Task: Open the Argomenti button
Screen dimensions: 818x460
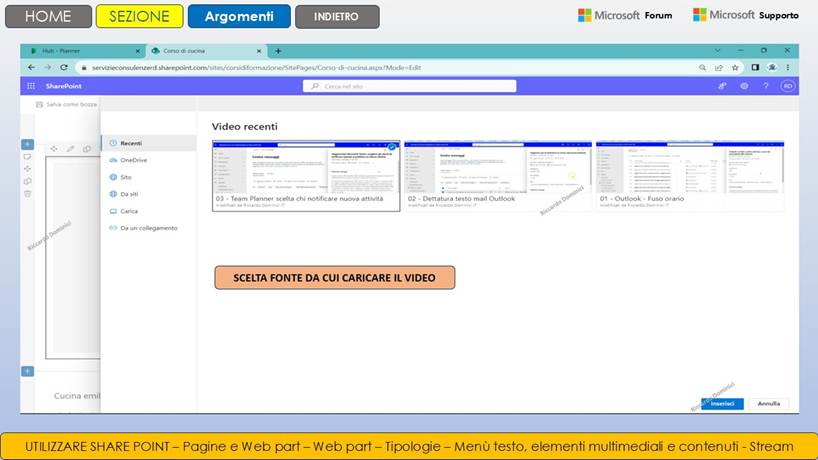Action: [239, 16]
